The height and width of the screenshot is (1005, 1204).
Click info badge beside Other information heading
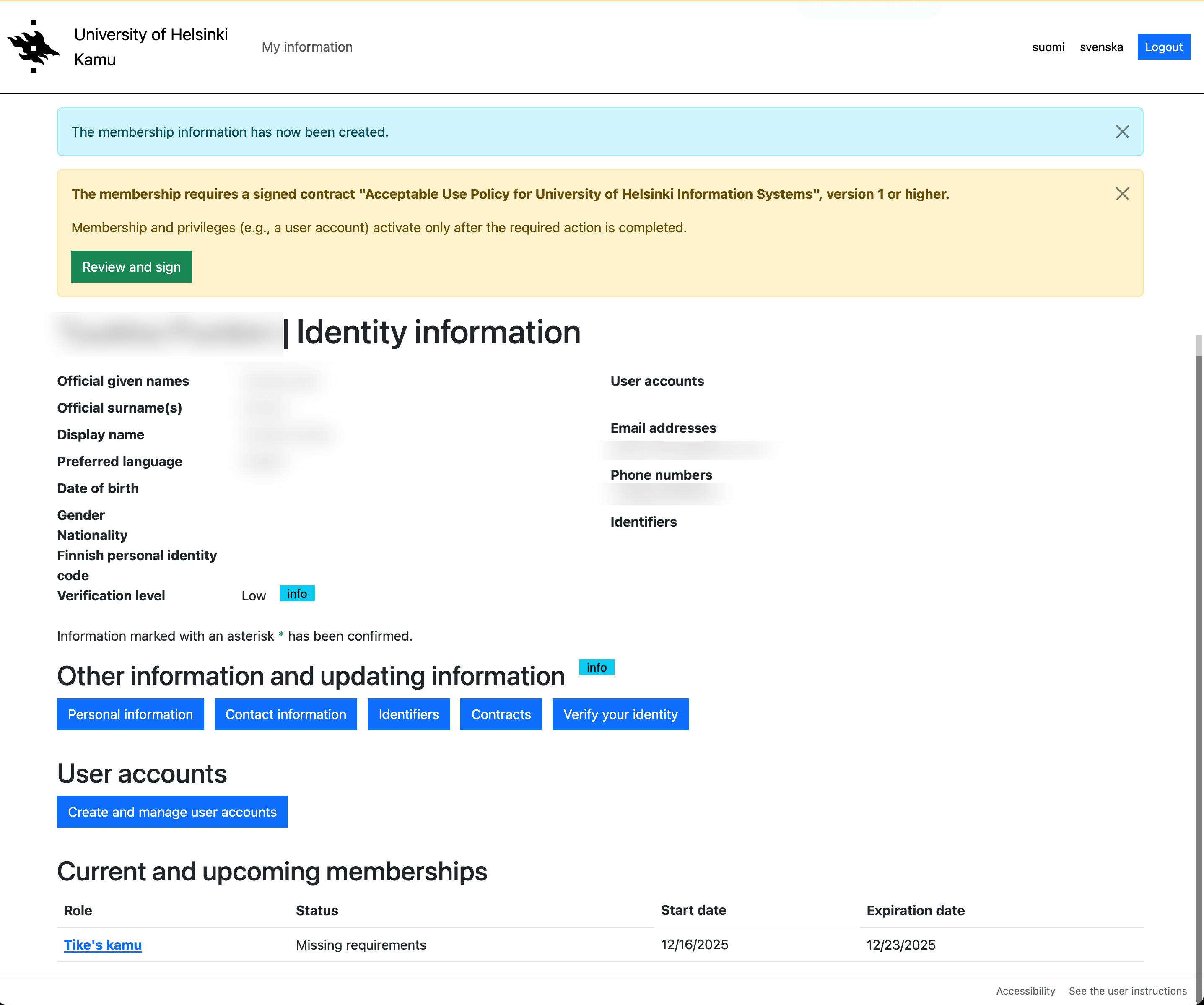[x=596, y=667]
